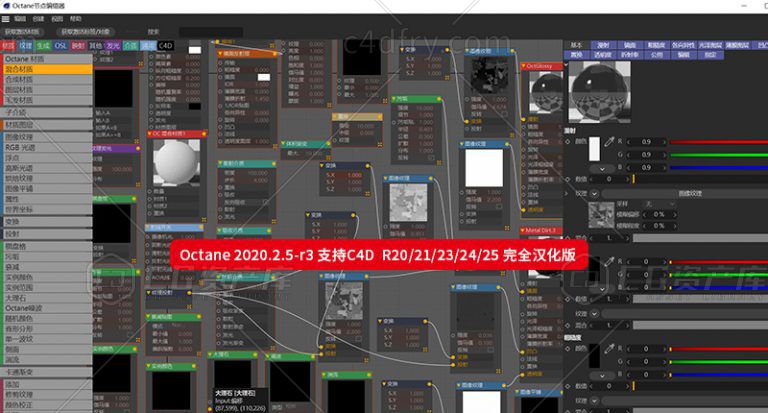The image size is (768, 413).
Task: Adjust the red R channel slider
Action: pyautogui.click(x=719, y=142)
